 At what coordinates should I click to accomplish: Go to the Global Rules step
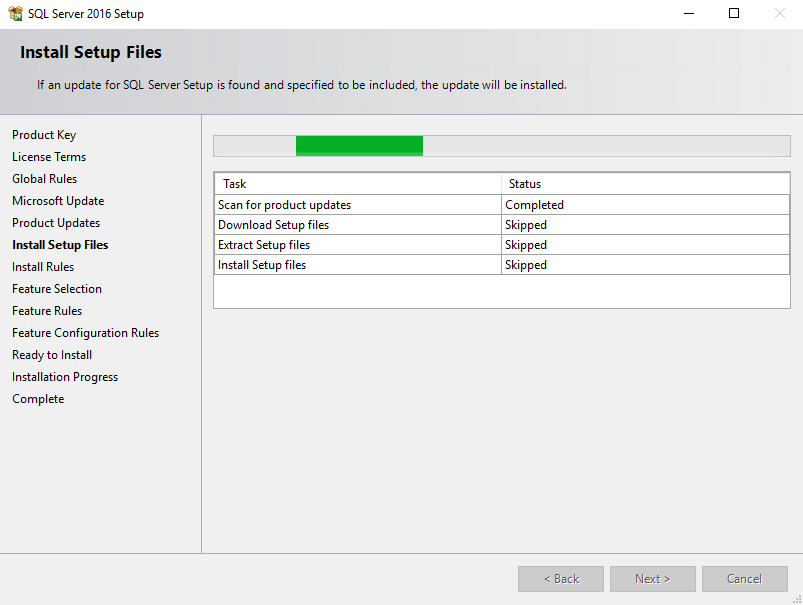pyautogui.click(x=45, y=179)
